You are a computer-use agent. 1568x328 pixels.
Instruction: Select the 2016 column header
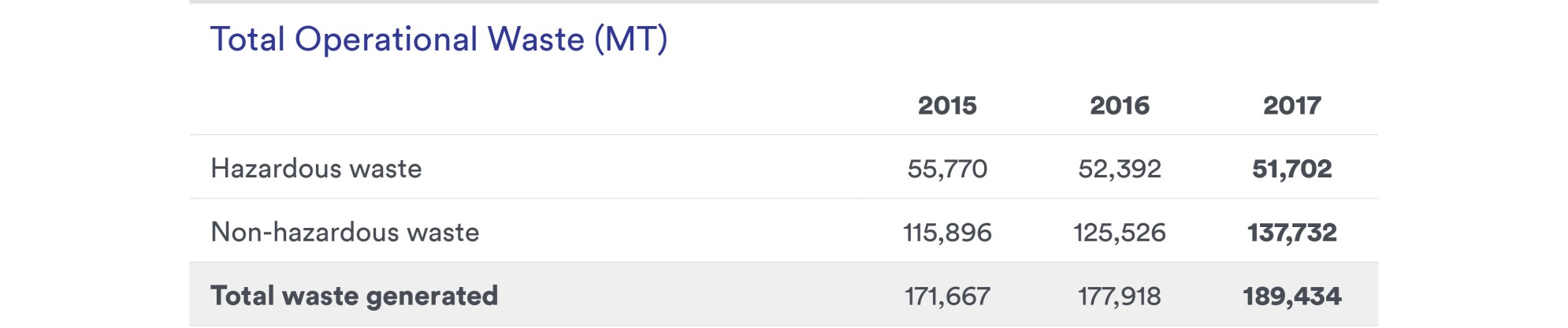click(x=1120, y=106)
